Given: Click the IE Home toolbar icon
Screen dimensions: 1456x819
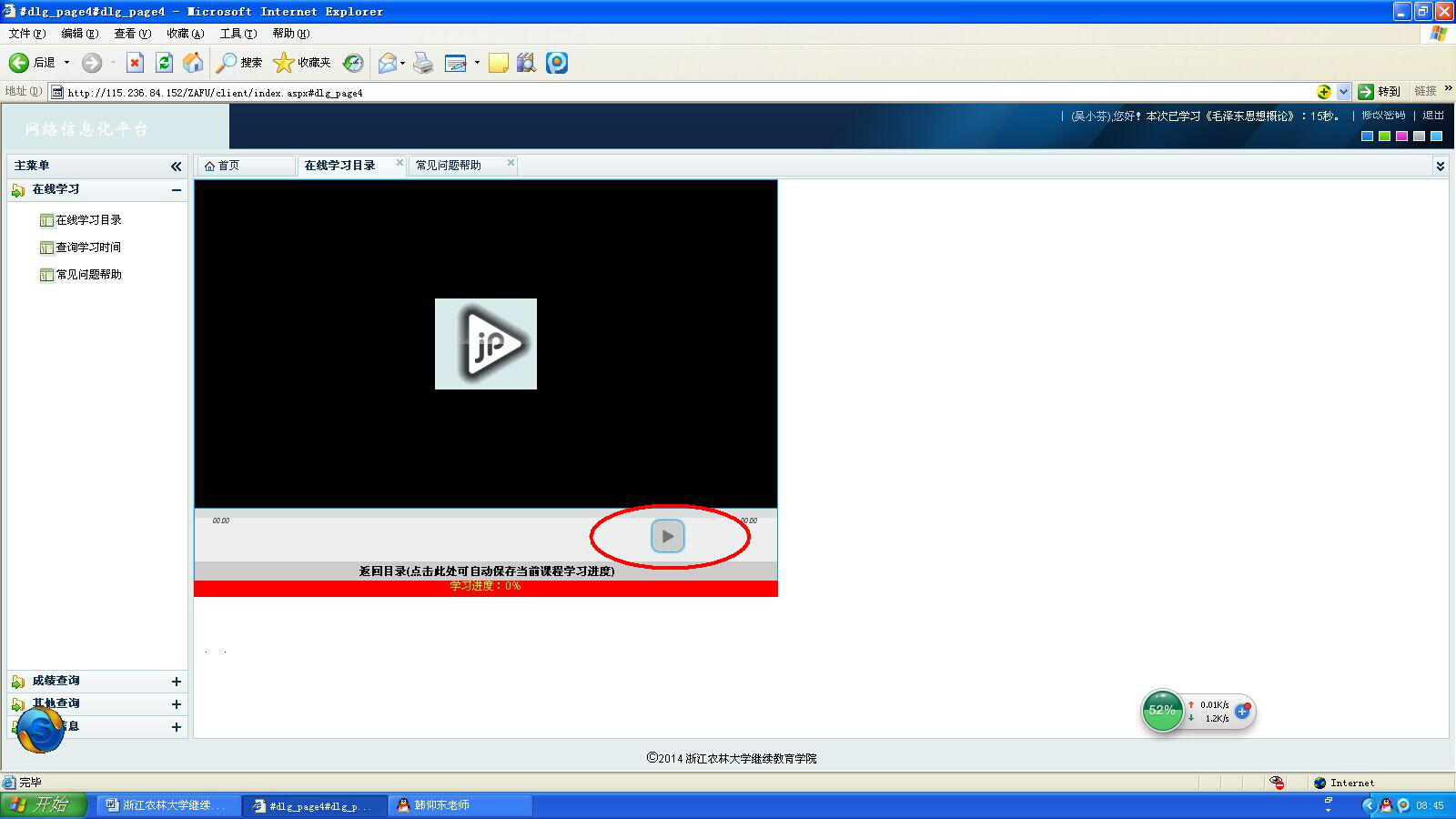Looking at the screenshot, I should tap(193, 62).
